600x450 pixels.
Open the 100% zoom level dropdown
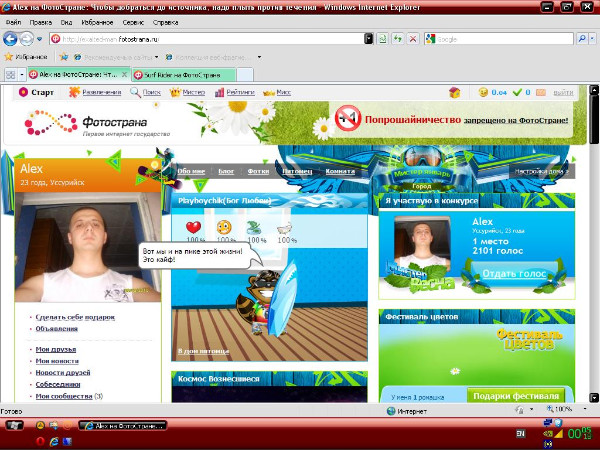585,409
